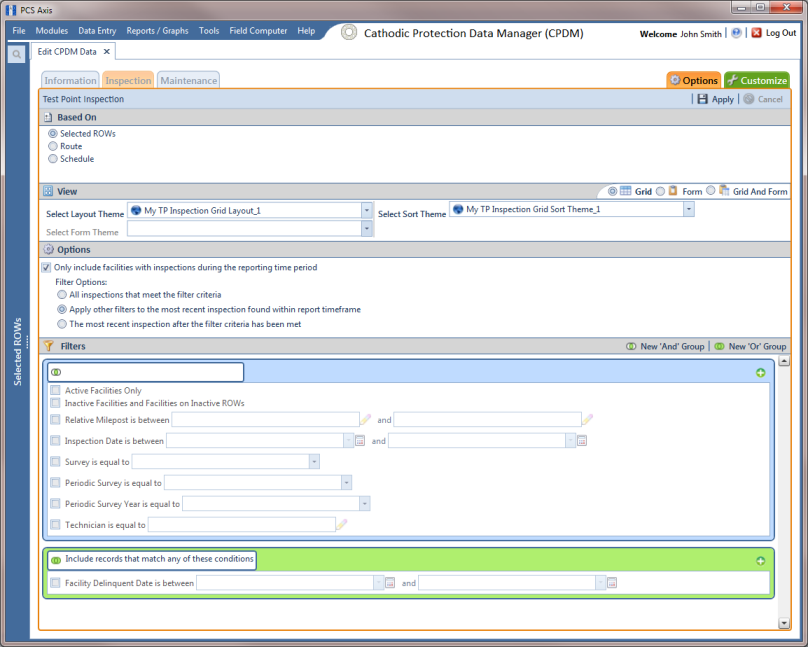
Task: Click the group icon in the blue filter header
Action: pyautogui.click(x=56, y=372)
